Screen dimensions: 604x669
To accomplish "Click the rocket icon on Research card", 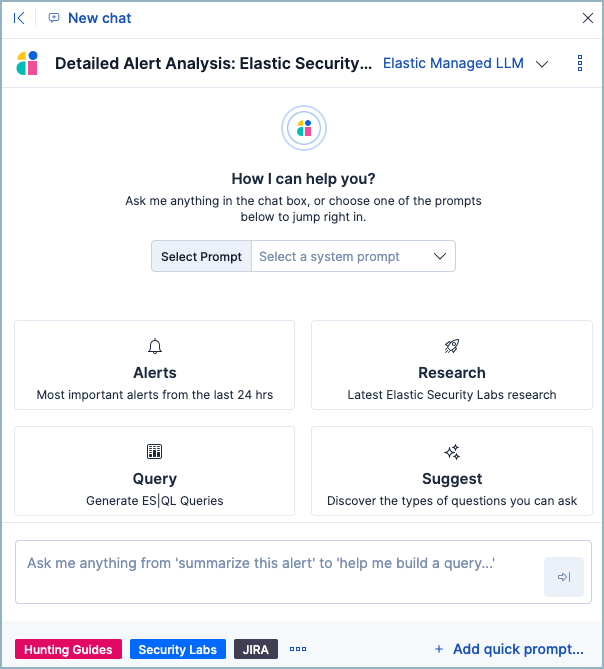I will (452, 347).
